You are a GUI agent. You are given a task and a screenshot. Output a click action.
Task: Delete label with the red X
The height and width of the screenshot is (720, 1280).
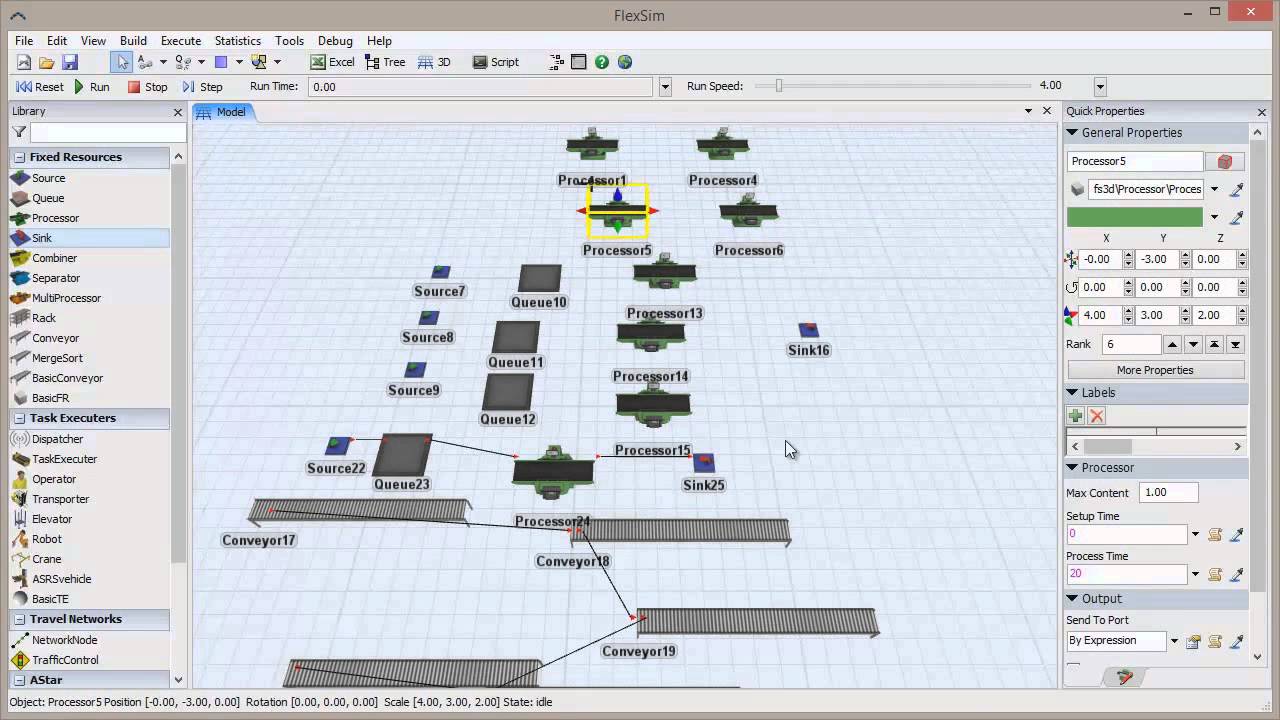tap(1097, 416)
